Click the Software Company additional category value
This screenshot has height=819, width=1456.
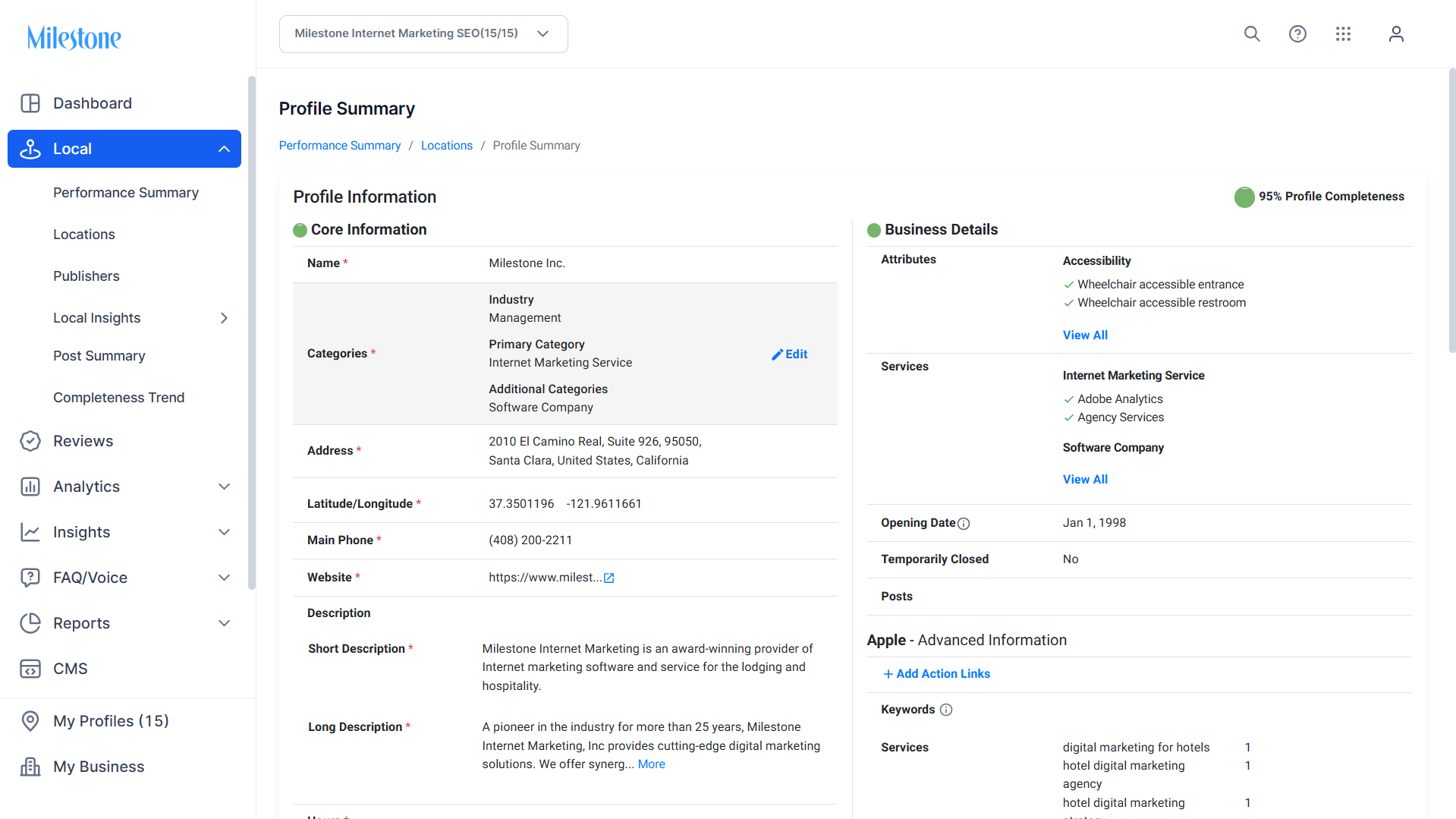tap(541, 408)
